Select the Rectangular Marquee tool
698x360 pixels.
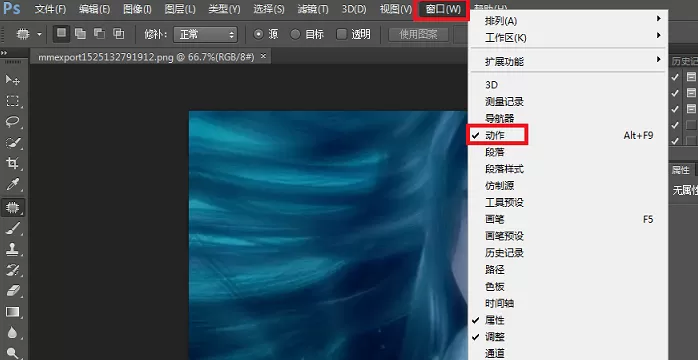(x=12, y=101)
